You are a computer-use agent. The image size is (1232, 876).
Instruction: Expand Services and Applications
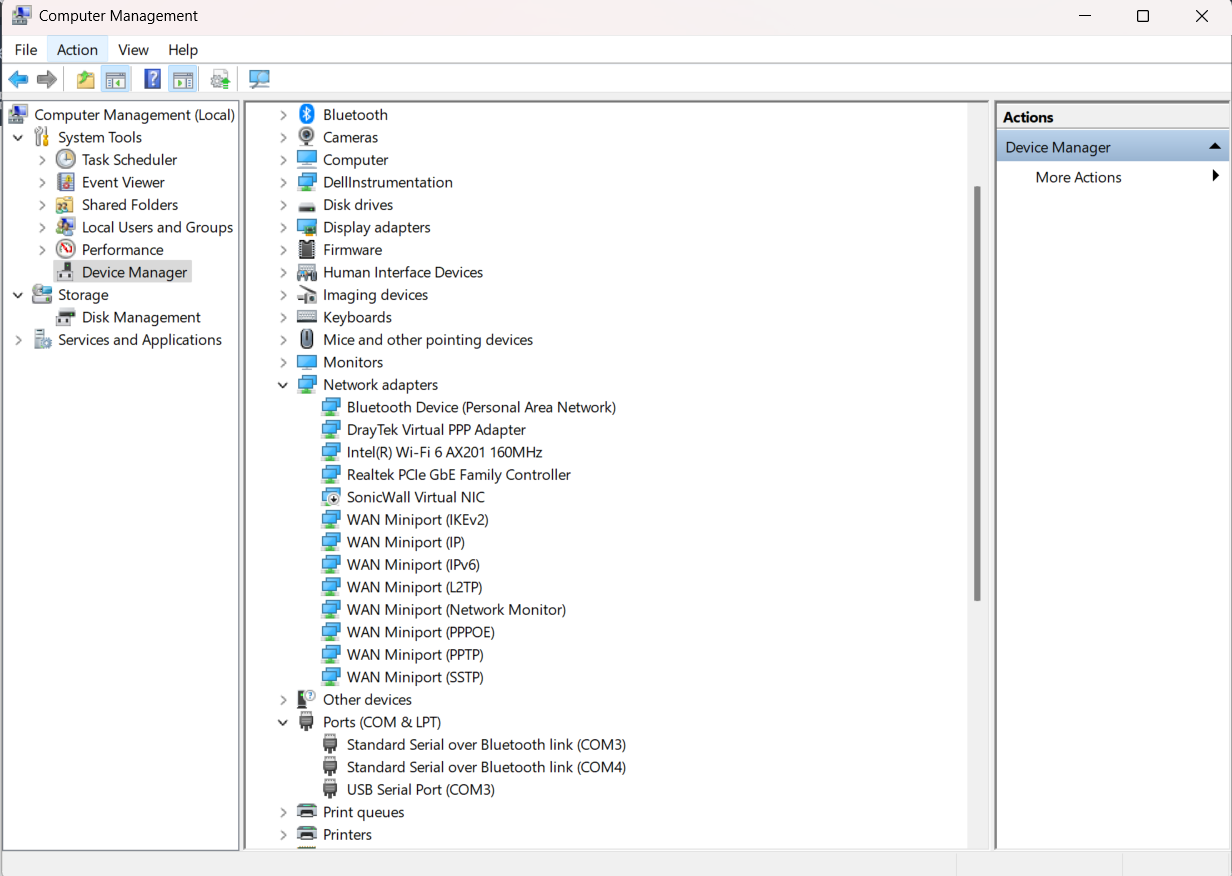tap(18, 340)
